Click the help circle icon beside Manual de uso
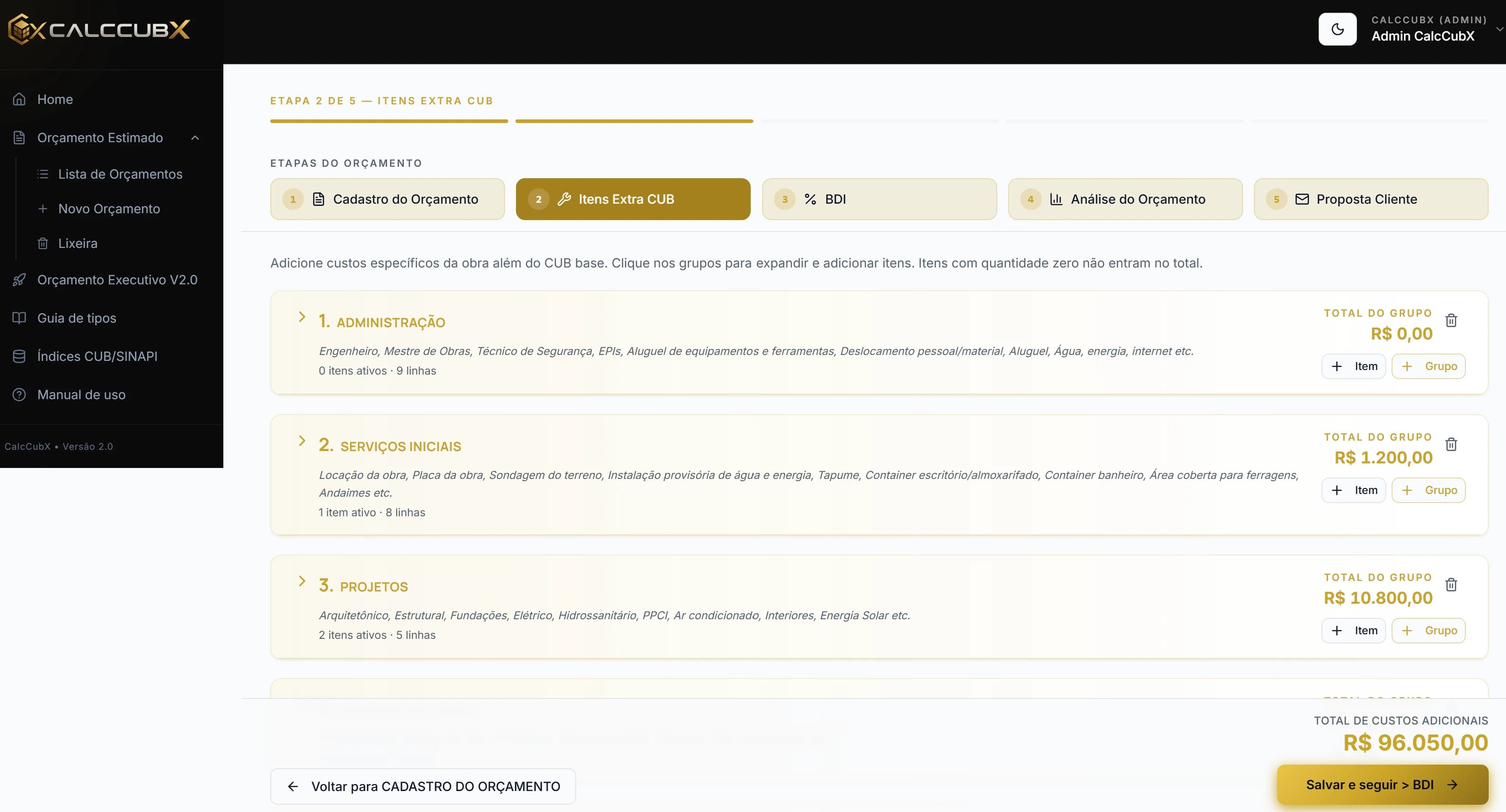This screenshot has width=1506, height=812. [x=19, y=395]
